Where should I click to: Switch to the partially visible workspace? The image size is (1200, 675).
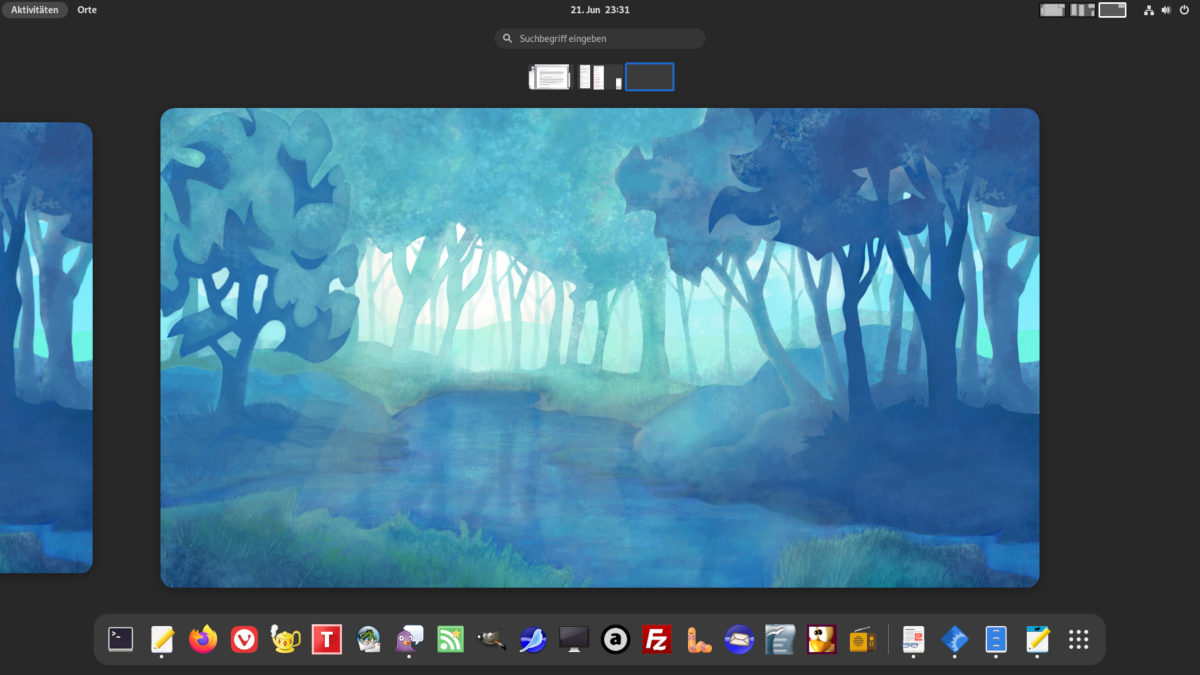coord(46,348)
